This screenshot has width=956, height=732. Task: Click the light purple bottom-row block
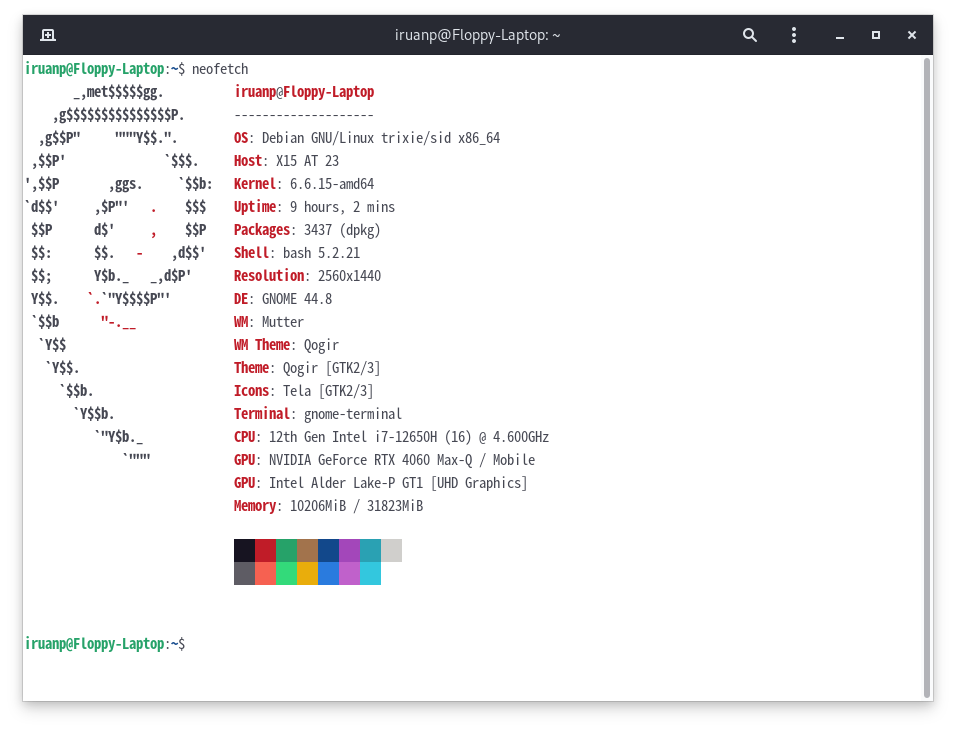(x=349, y=574)
